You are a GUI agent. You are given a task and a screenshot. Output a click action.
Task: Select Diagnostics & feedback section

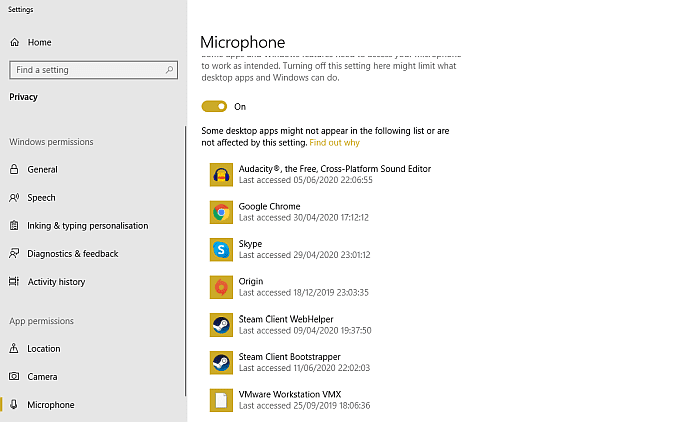tap(72, 254)
